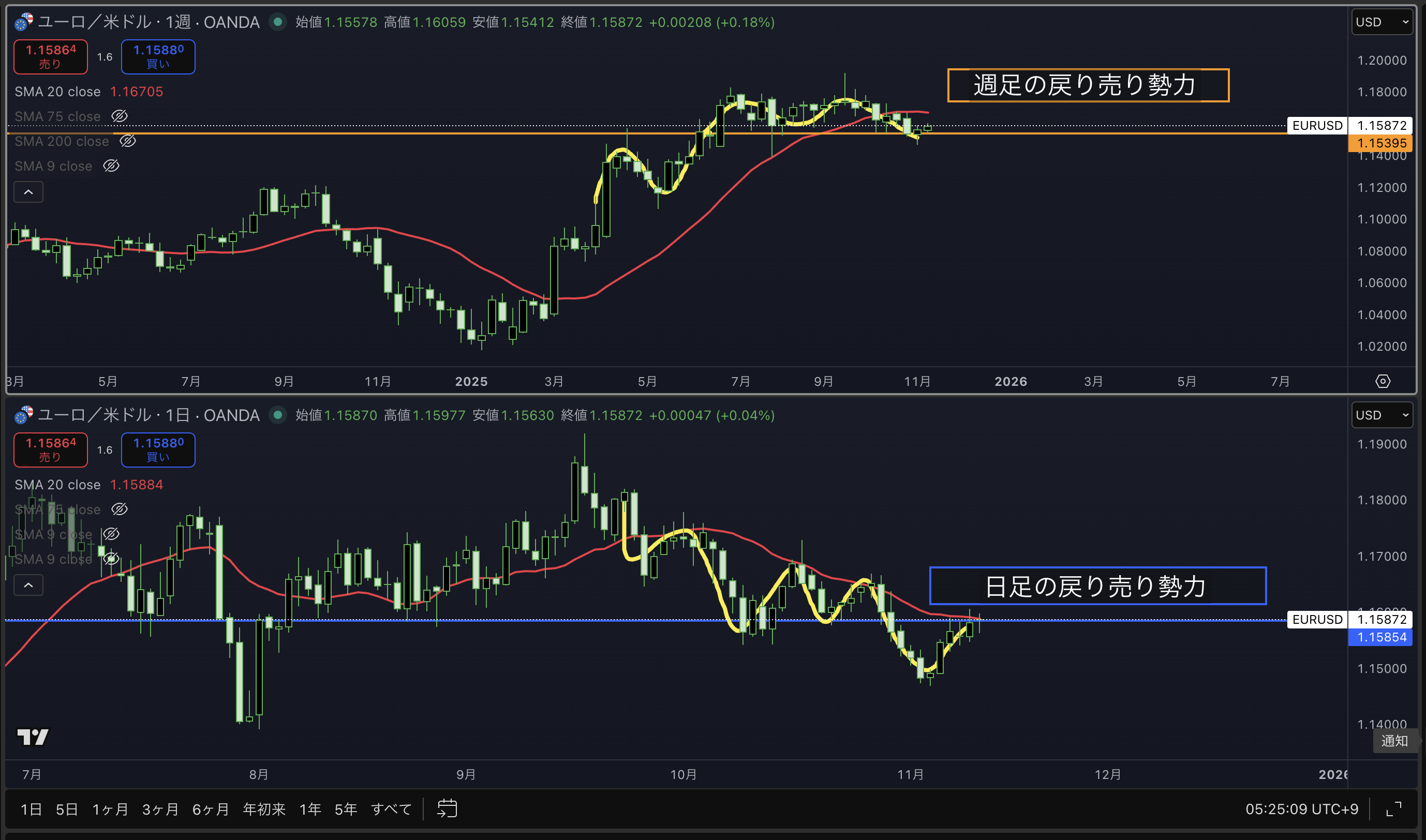
Task: Select the 年初来 time range
Action: click(x=264, y=809)
